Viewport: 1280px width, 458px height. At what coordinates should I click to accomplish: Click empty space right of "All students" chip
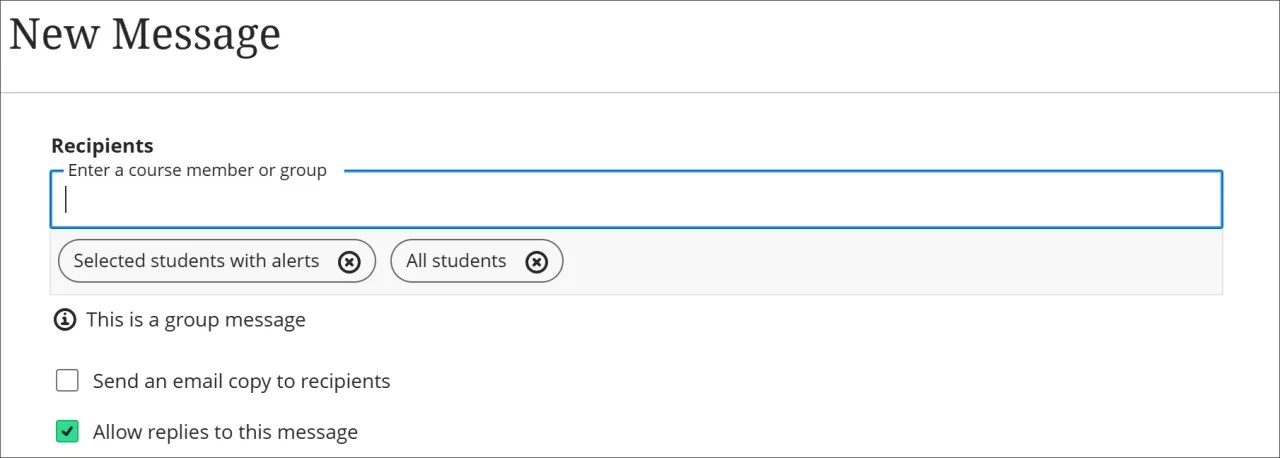(x=890, y=261)
